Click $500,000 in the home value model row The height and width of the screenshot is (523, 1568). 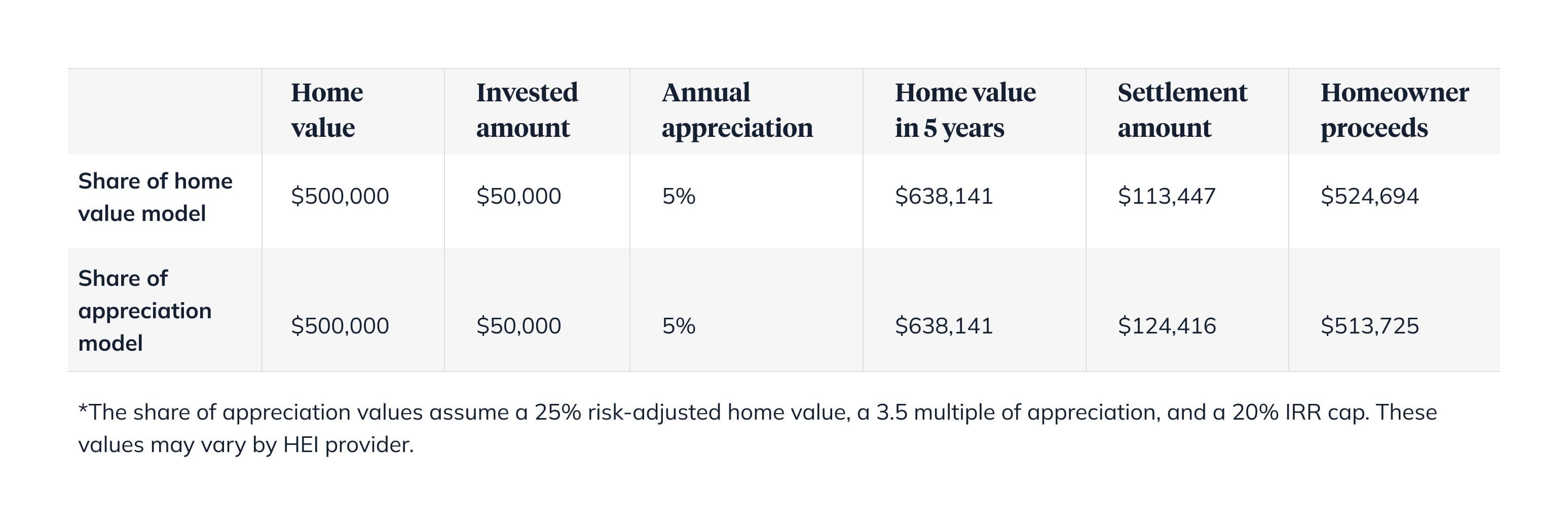pos(340,196)
